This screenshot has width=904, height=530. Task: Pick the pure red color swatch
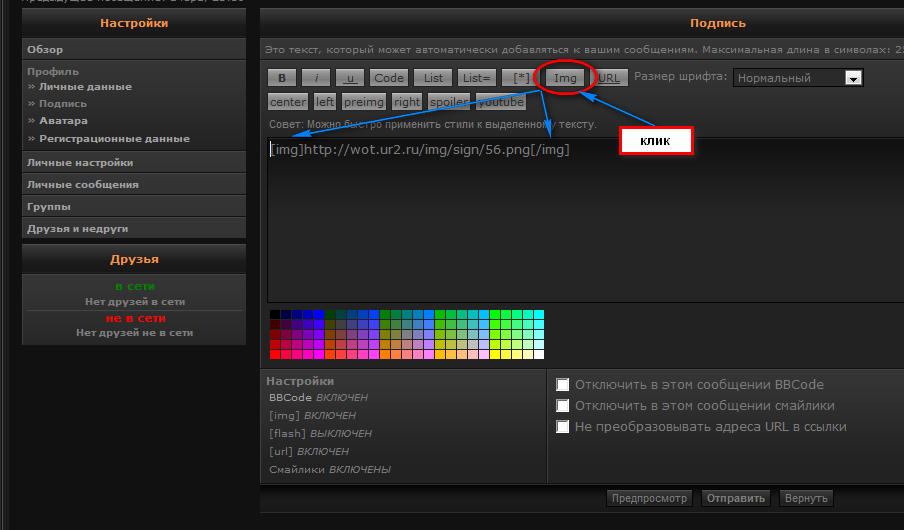tap(275, 354)
